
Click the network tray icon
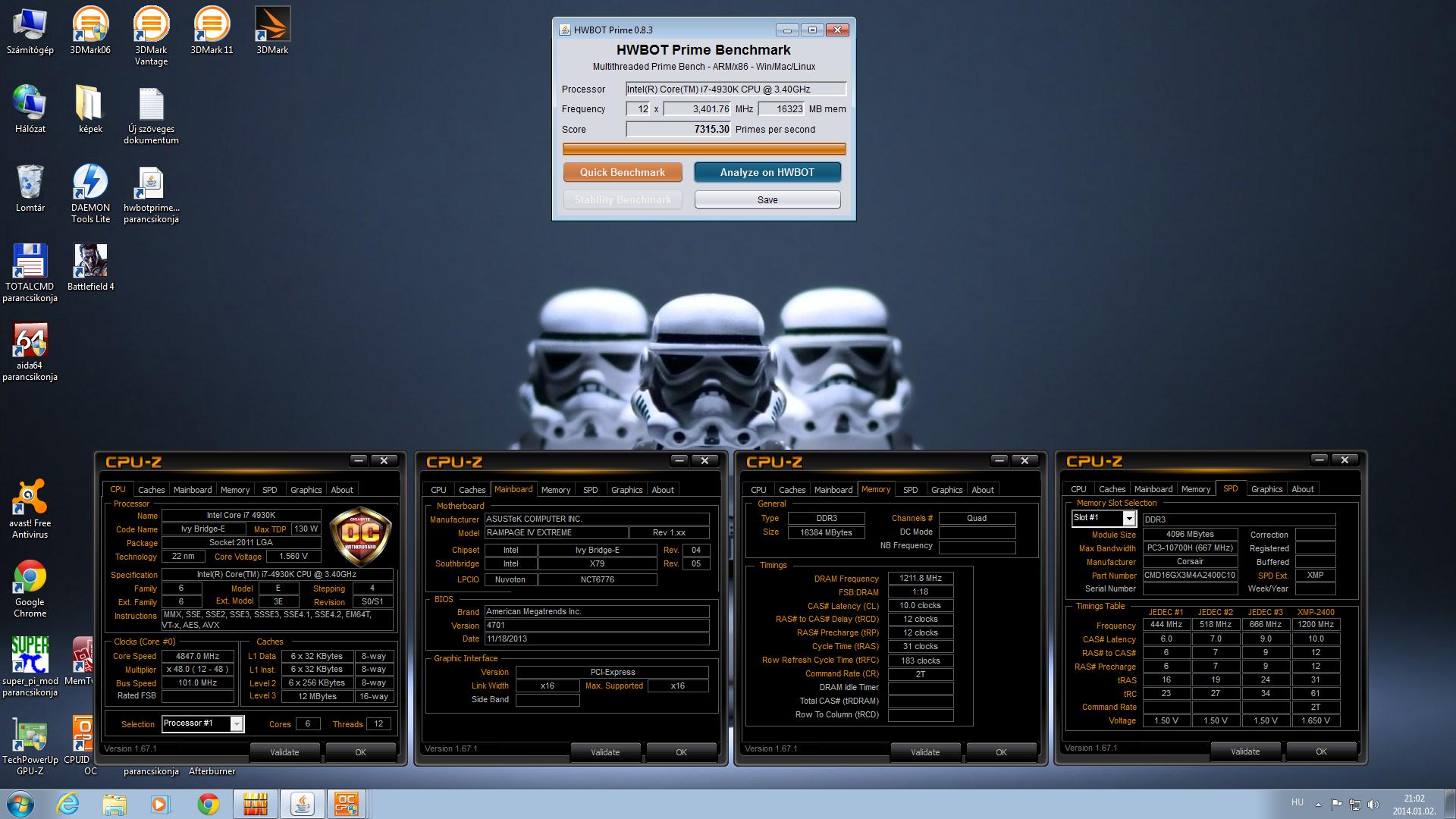pyautogui.click(x=1354, y=805)
